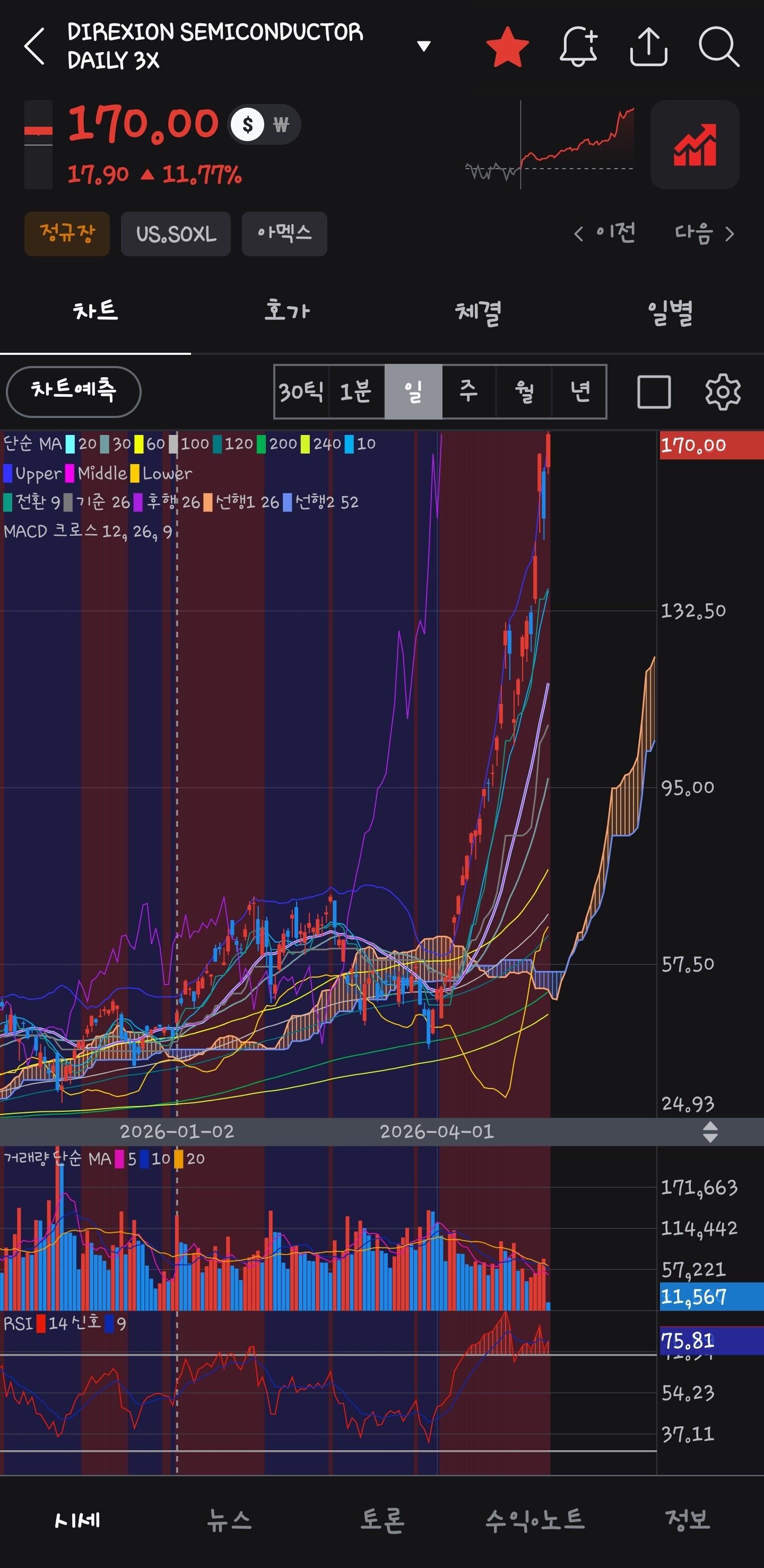Tap the share upload icon
This screenshot has width=764, height=1568.
coord(648,46)
